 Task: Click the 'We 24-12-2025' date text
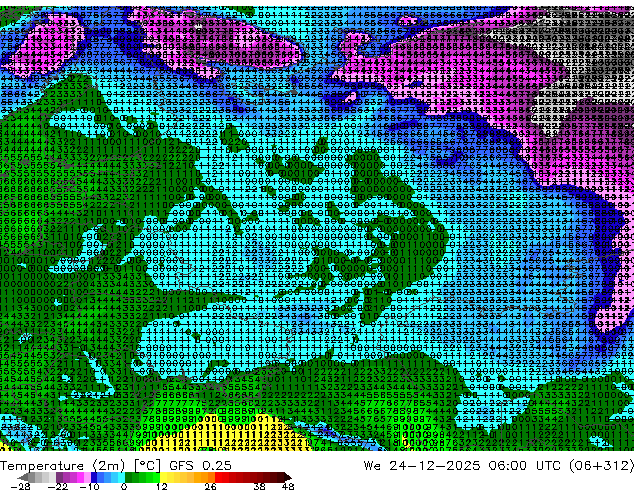click(x=422, y=466)
